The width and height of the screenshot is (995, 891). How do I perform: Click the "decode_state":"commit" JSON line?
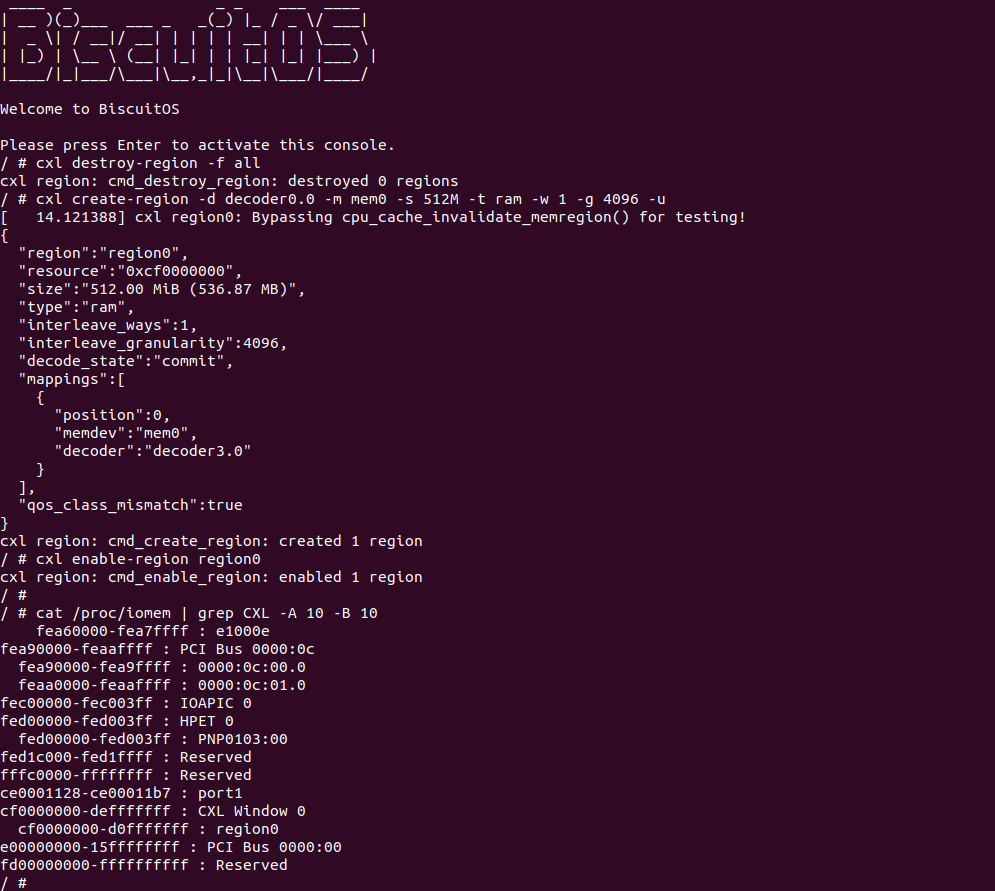coord(125,361)
